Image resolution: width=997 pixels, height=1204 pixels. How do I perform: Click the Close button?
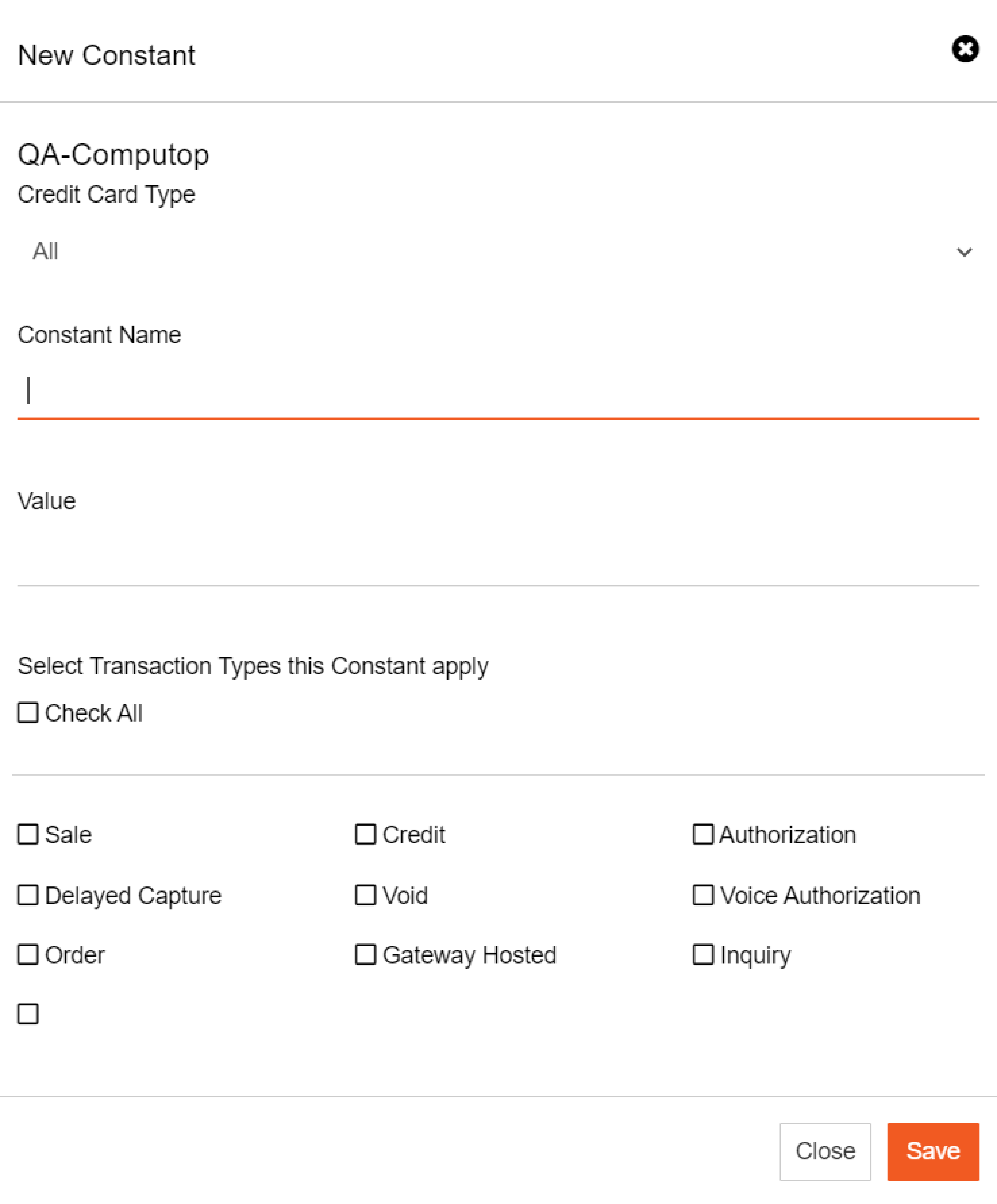click(x=825, y=1151)
